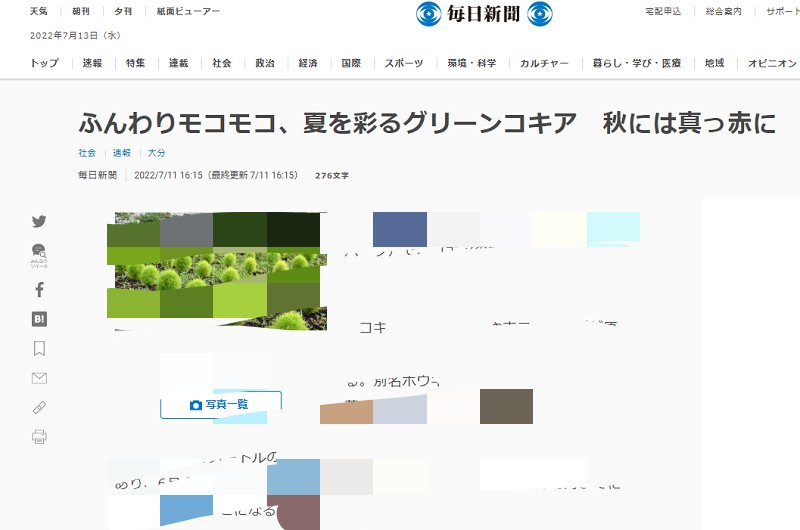Open the 朝刊 link
800x530 pixels.
pyautogui.click(x=81, y=11)
